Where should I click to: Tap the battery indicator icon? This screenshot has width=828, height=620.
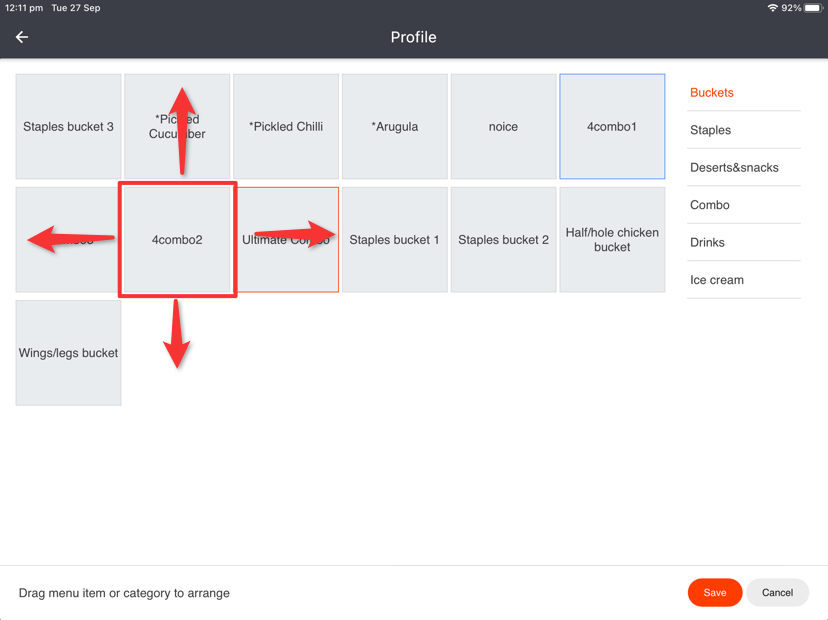(812, 8)
